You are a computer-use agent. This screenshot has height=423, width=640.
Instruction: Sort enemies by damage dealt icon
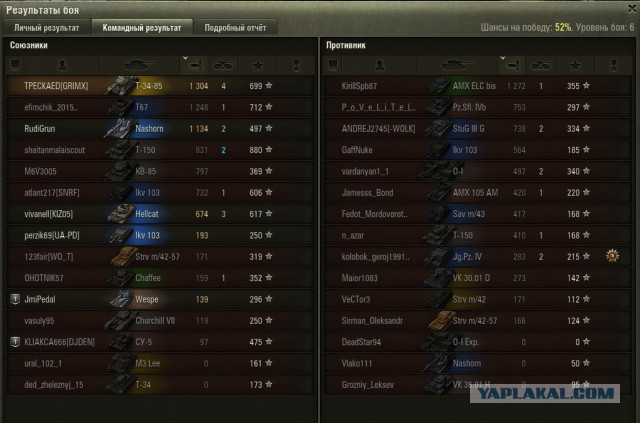pos(512,65)
